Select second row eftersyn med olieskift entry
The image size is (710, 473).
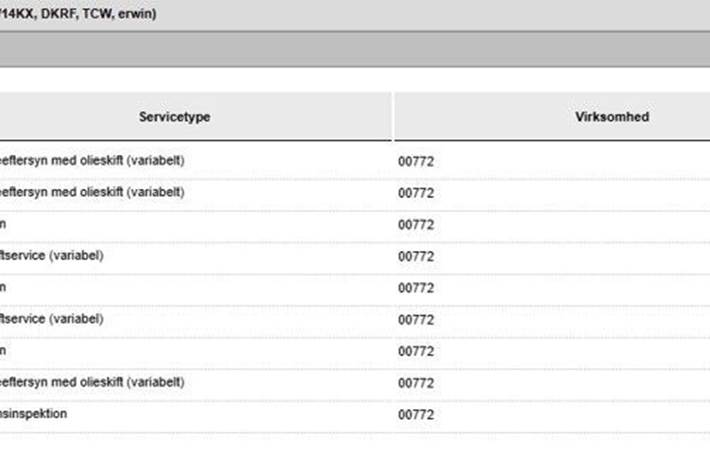[x=92, y=192]
